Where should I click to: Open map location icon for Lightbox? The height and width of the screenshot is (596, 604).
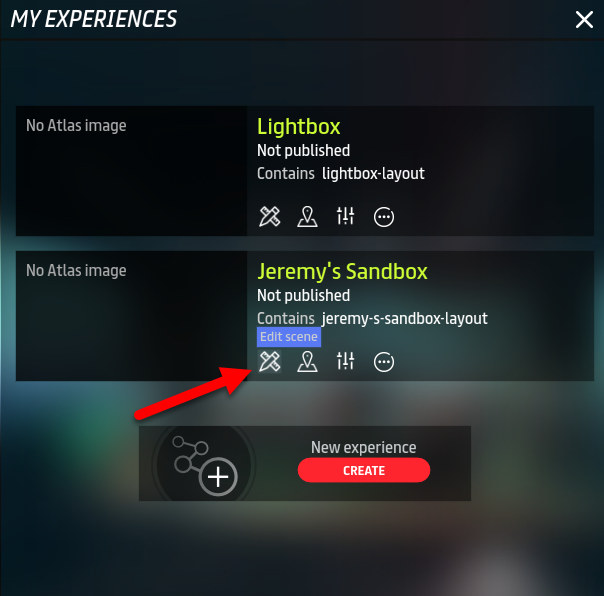coord(307,217)
